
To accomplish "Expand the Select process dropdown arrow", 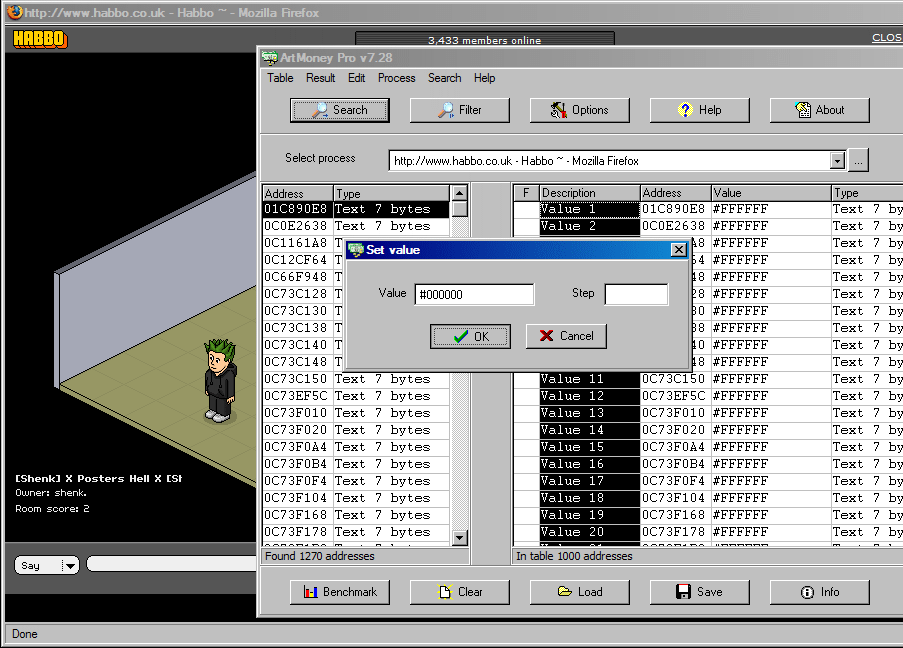I will point(838,161).
